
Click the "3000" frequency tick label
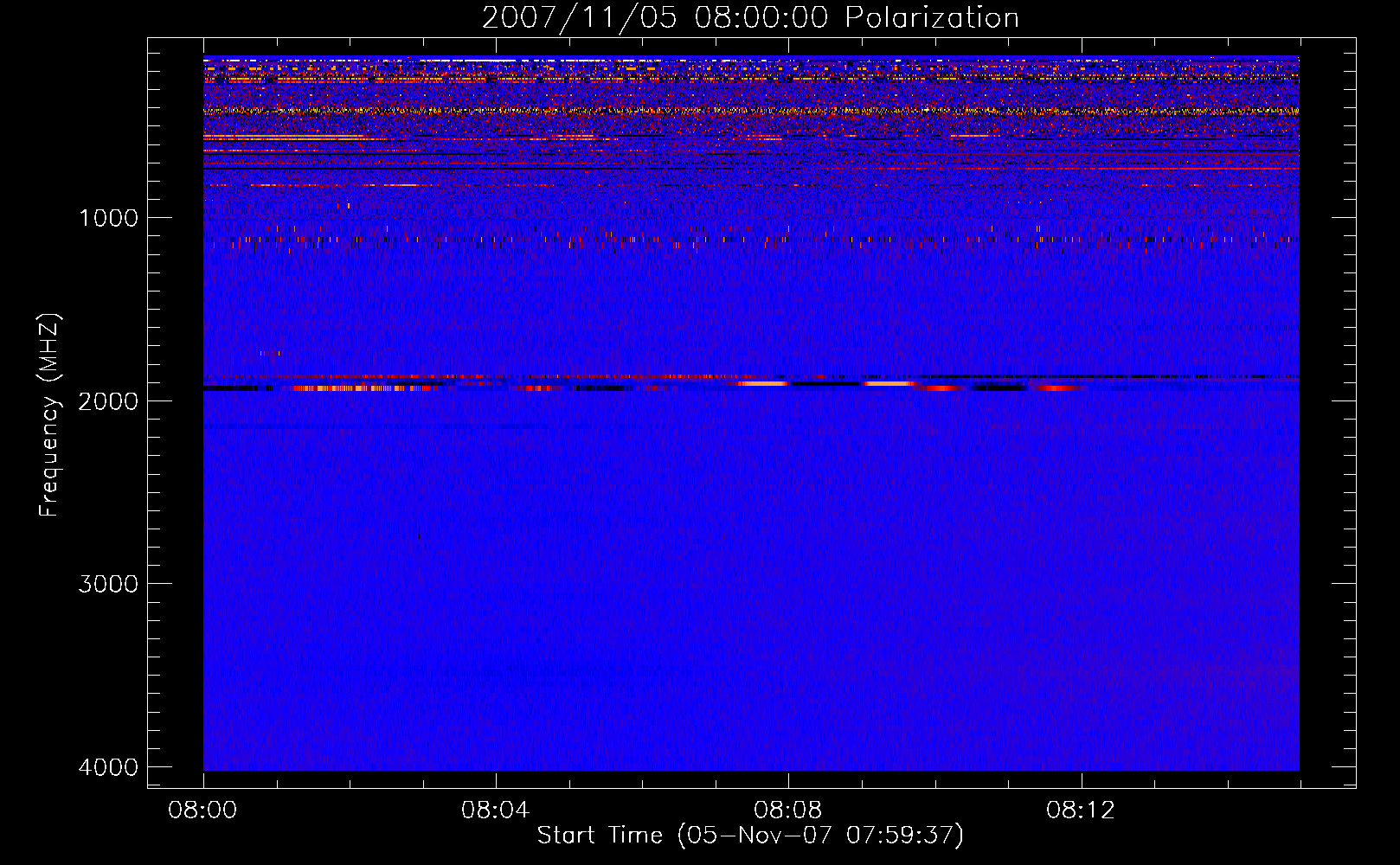coord(108,584)
